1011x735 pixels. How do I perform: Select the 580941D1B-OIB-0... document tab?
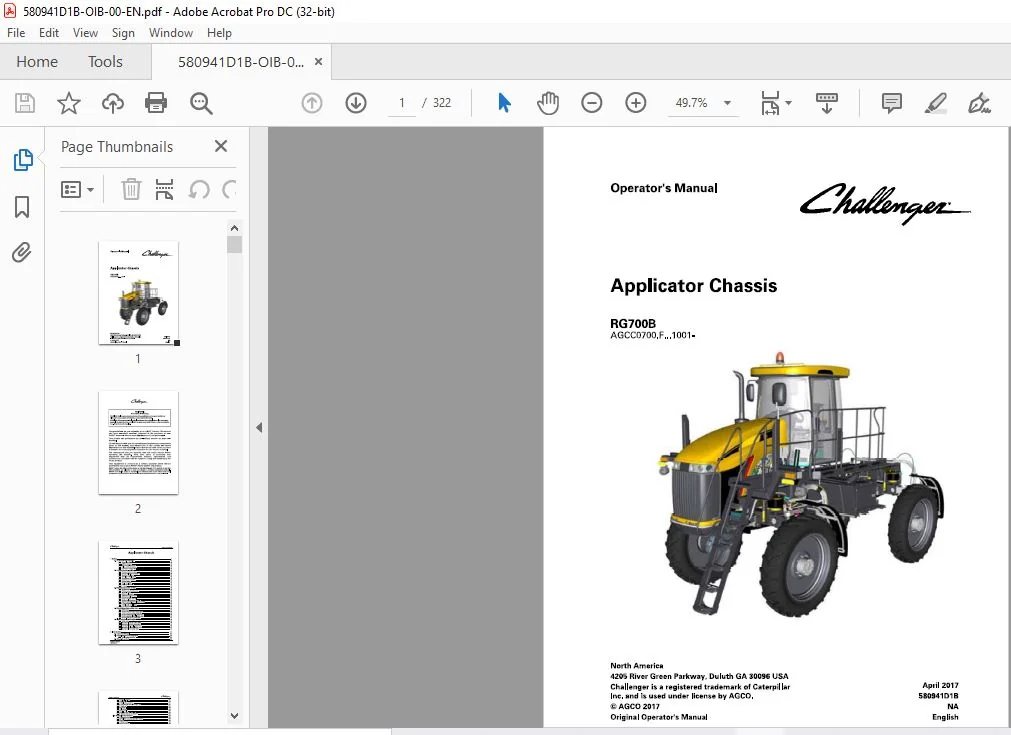[x=241, y=62]
